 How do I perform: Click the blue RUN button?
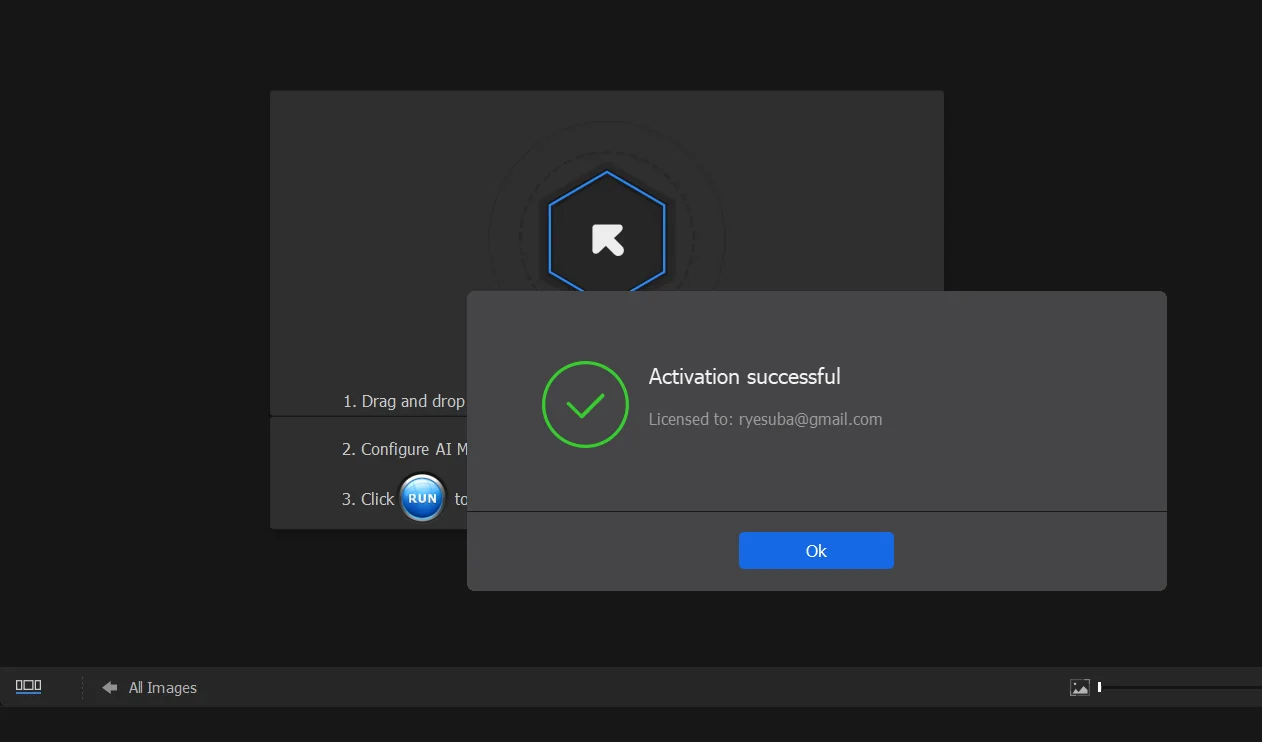pyautogui.click(x=422, y=498)
